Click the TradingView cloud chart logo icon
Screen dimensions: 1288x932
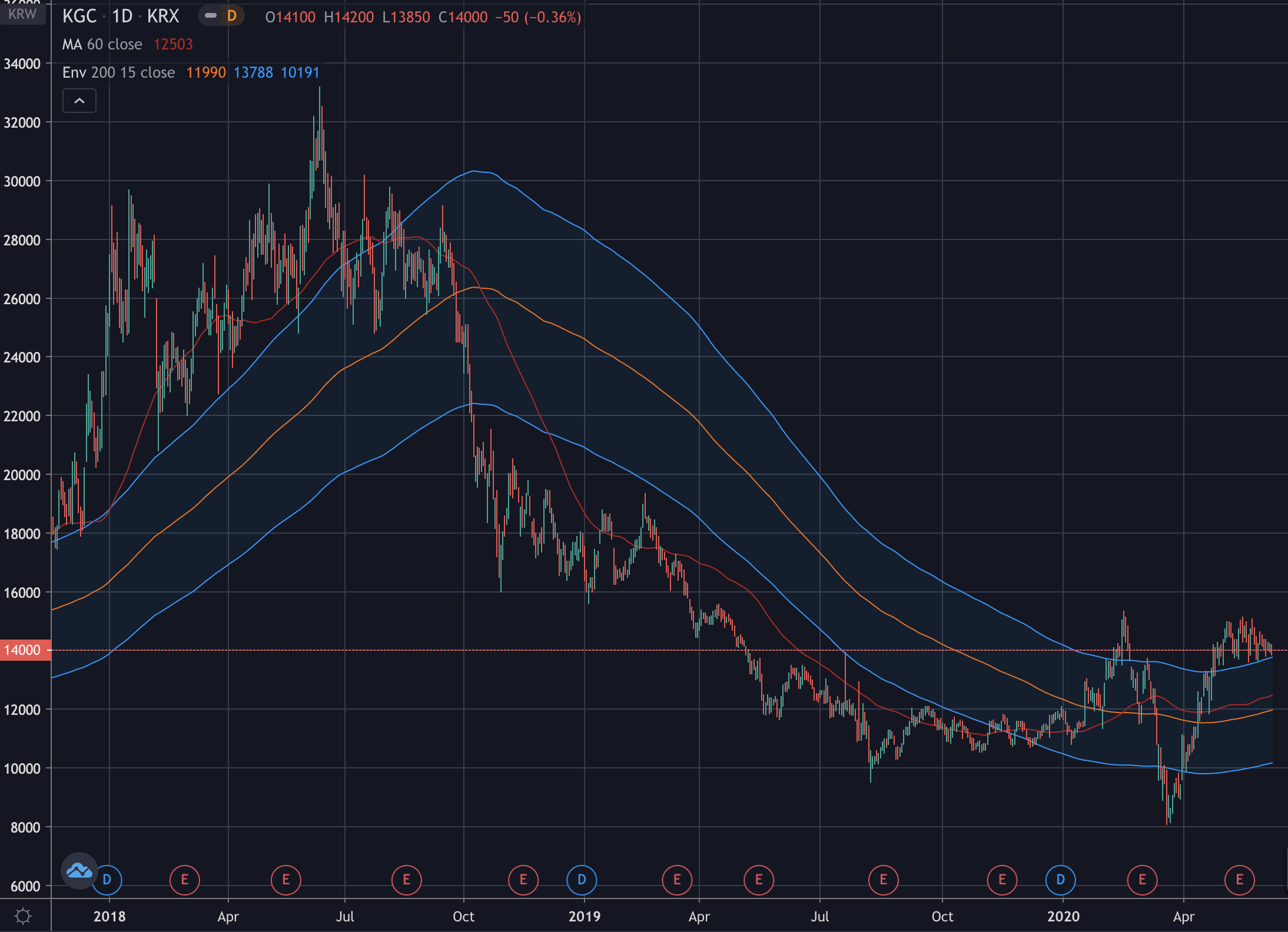[79, 870]
